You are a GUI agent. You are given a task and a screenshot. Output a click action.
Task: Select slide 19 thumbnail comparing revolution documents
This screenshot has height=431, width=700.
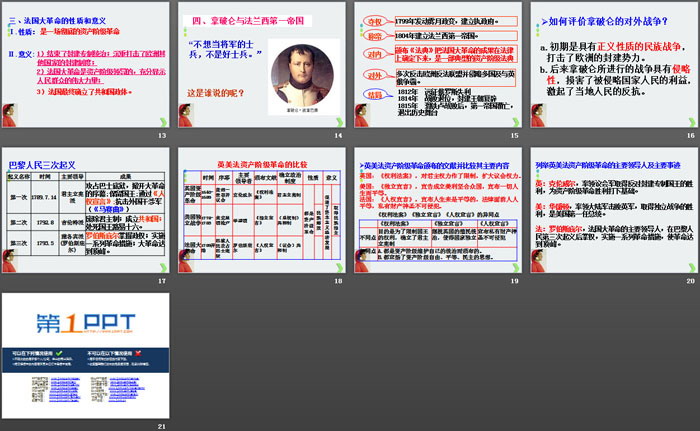click(438, 210)
